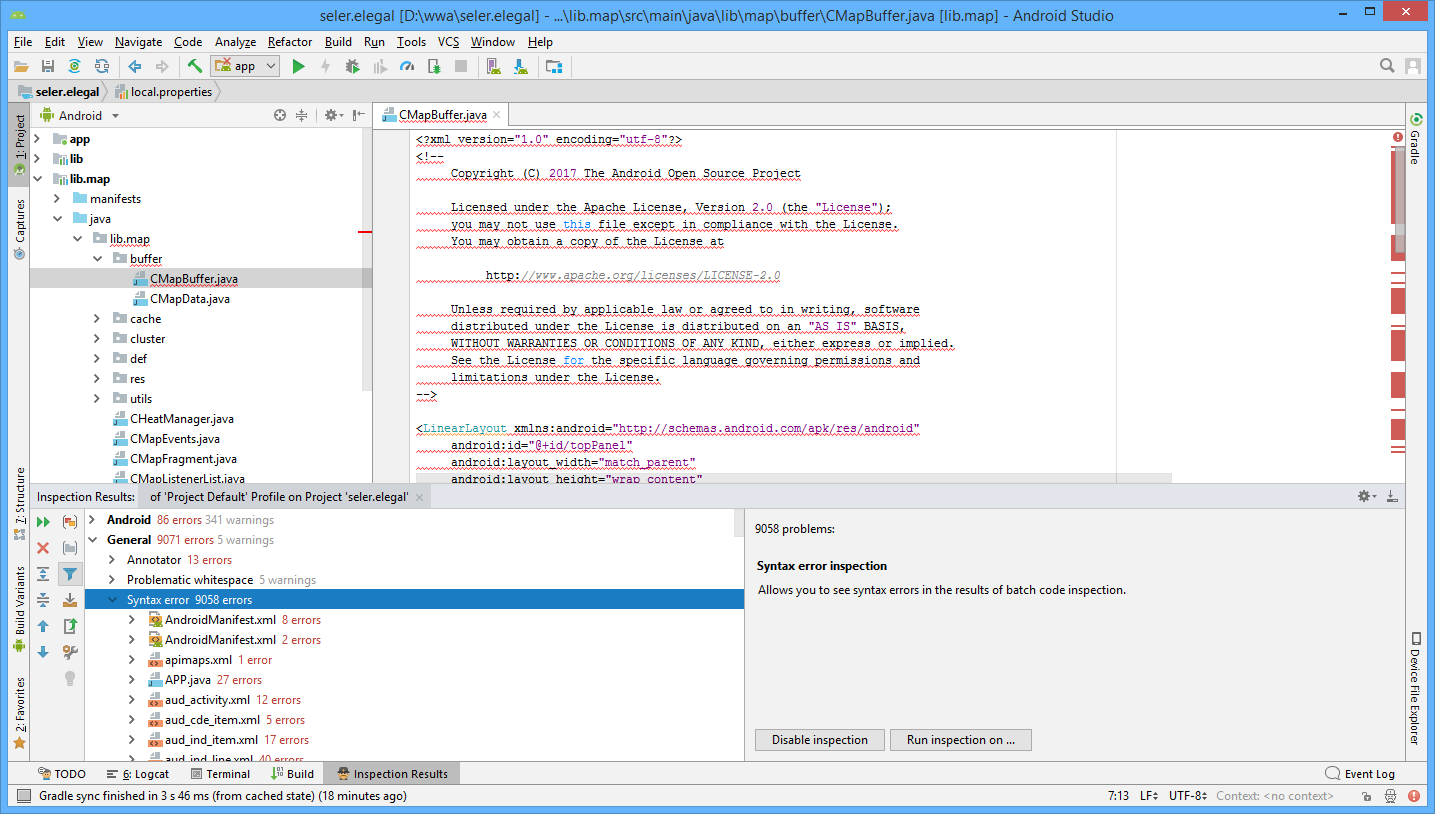Viewport: 1435px width, 814px height.
Task: Go to previous problem with the up arrow
Action: click(x=43, y=626)
